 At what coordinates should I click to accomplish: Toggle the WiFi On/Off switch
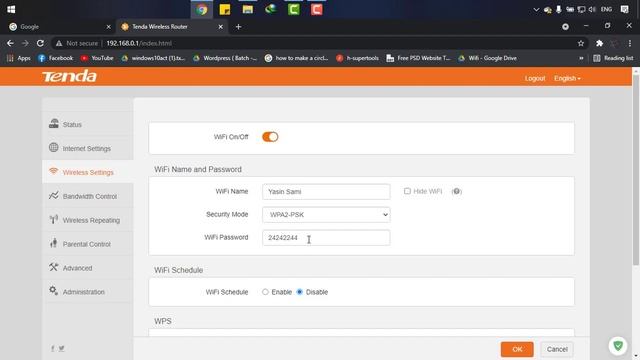270,137
